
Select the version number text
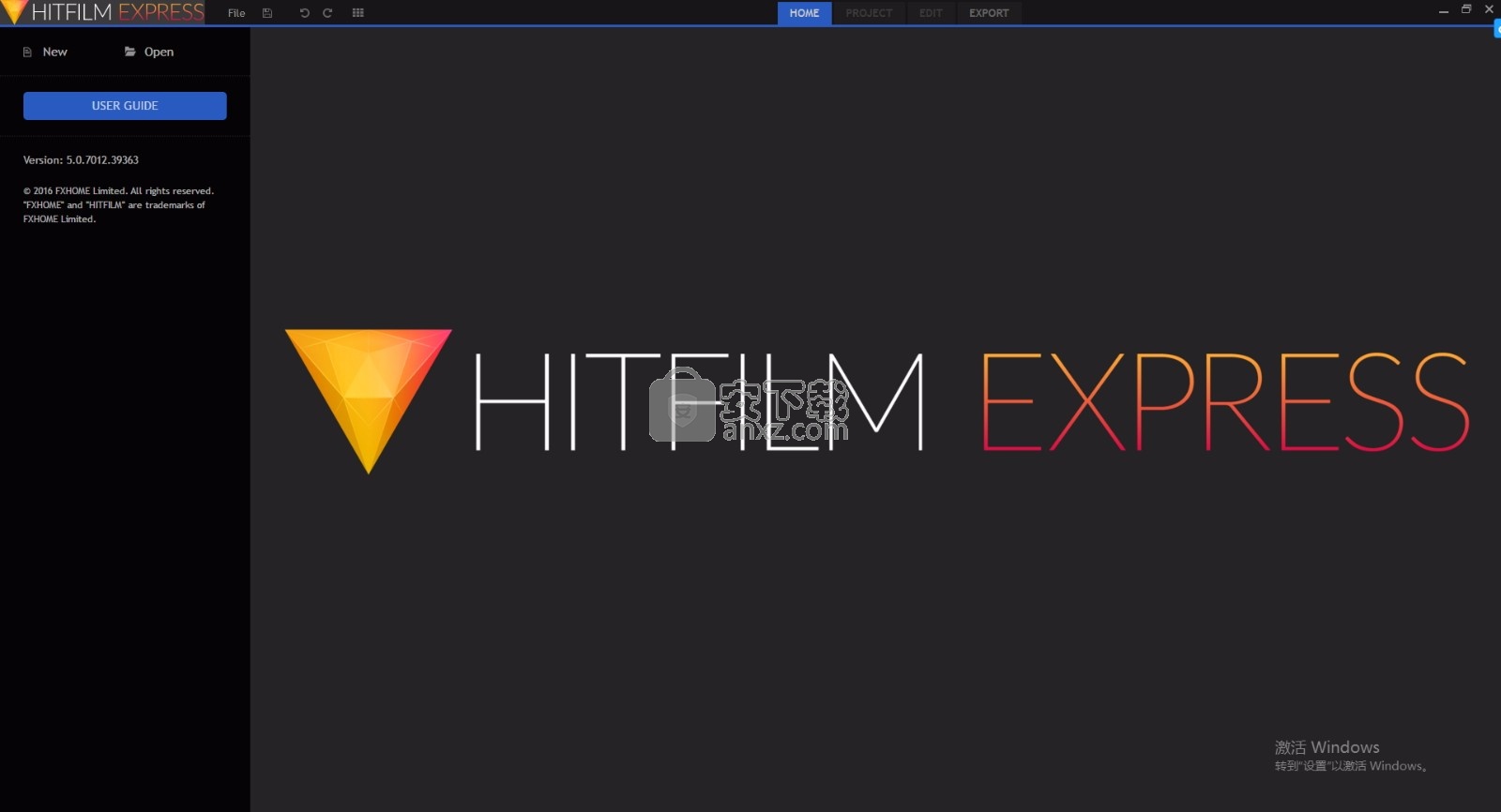point(81,160)
